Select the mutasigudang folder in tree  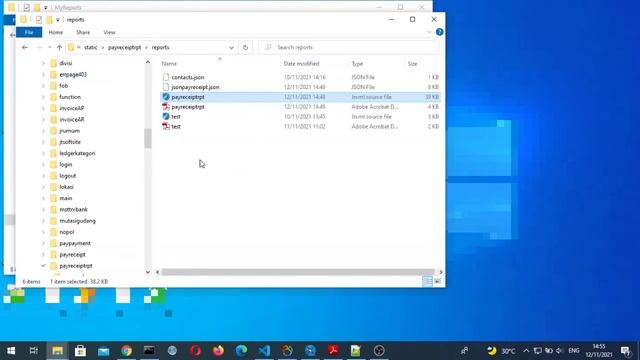(78, 221)
